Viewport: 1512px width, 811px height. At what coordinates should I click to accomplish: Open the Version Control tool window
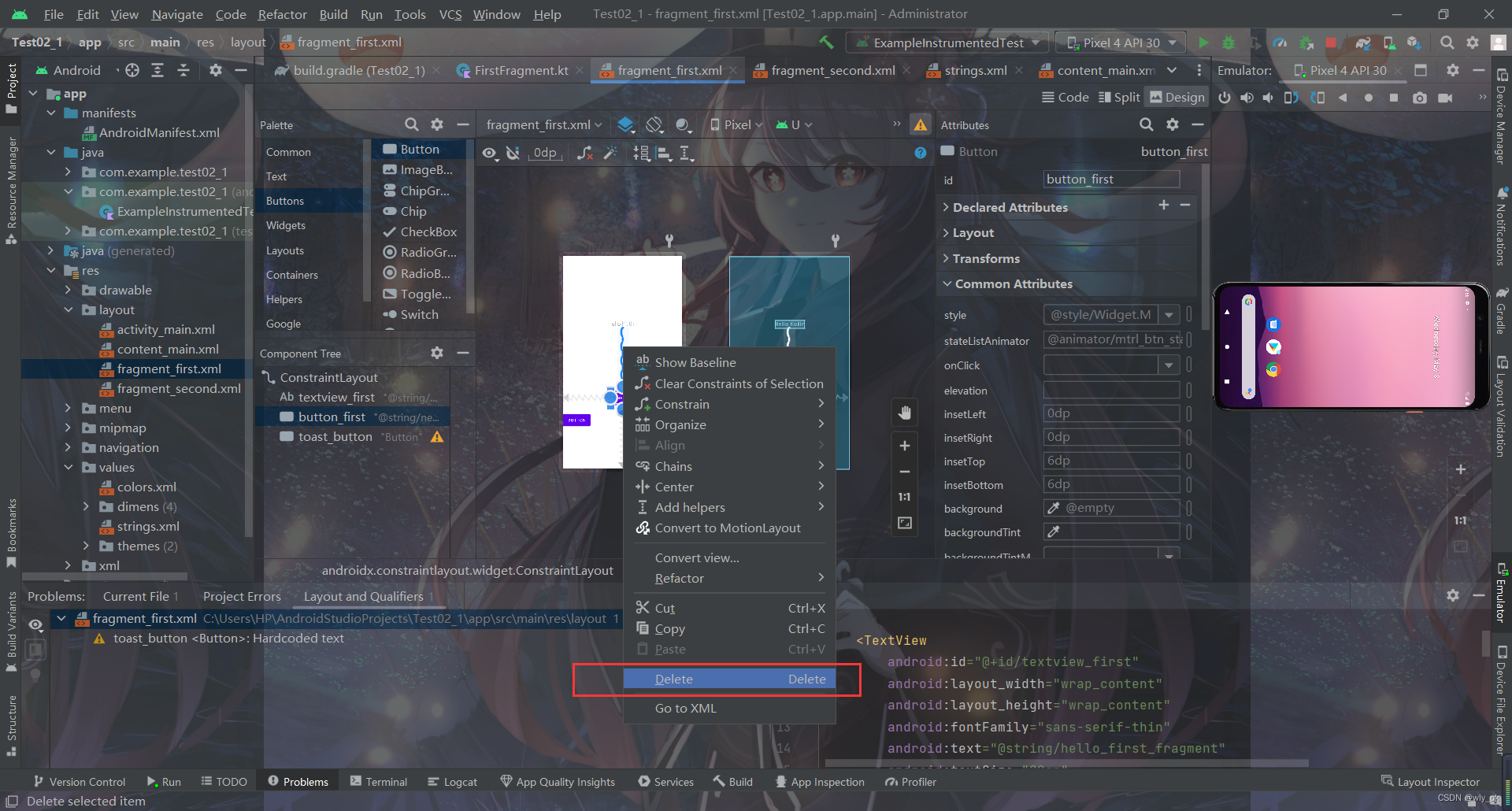(x=80, y=781)
